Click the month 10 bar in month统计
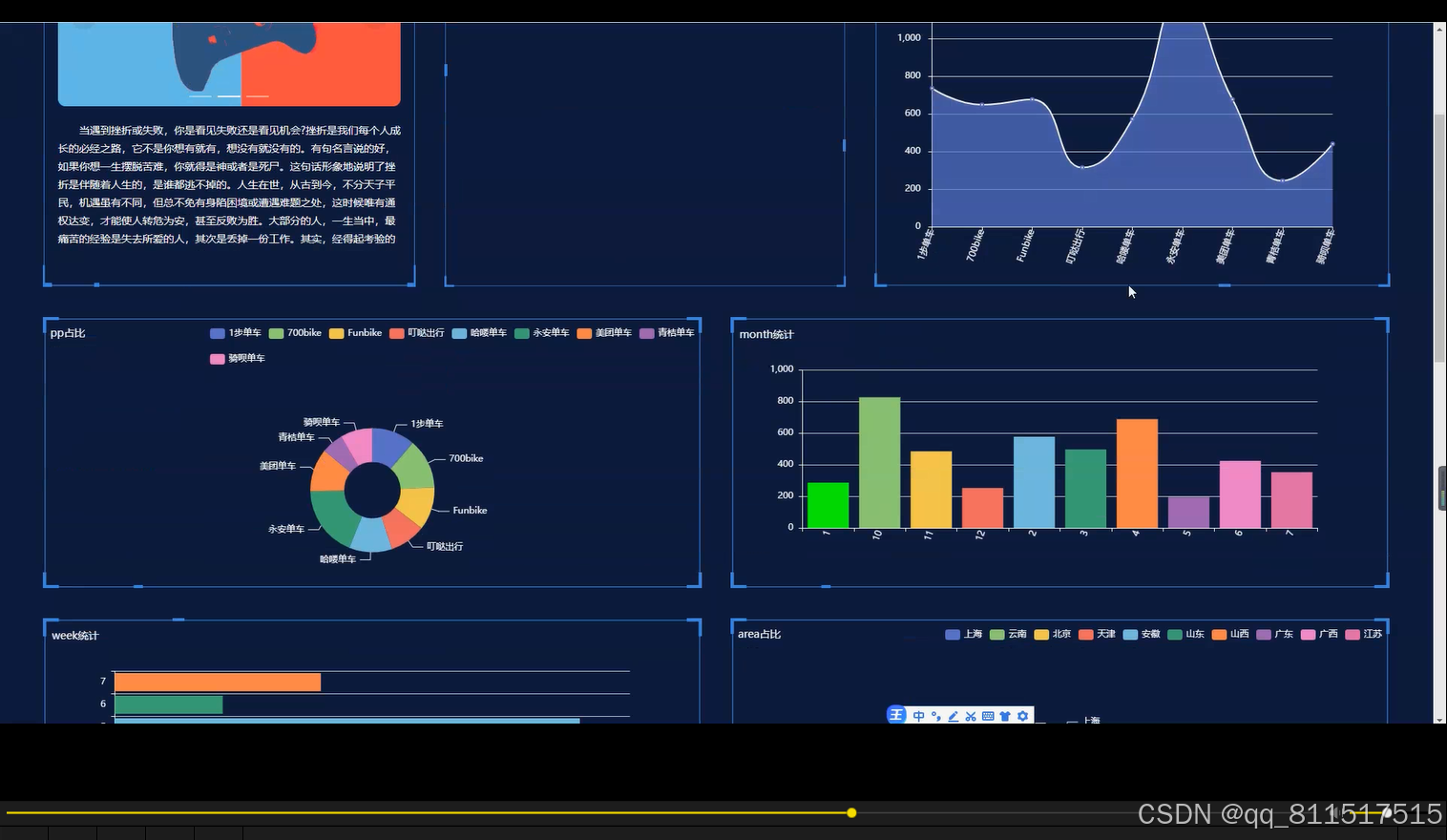This screenshot has width=1447, height=840. point(879,463)
